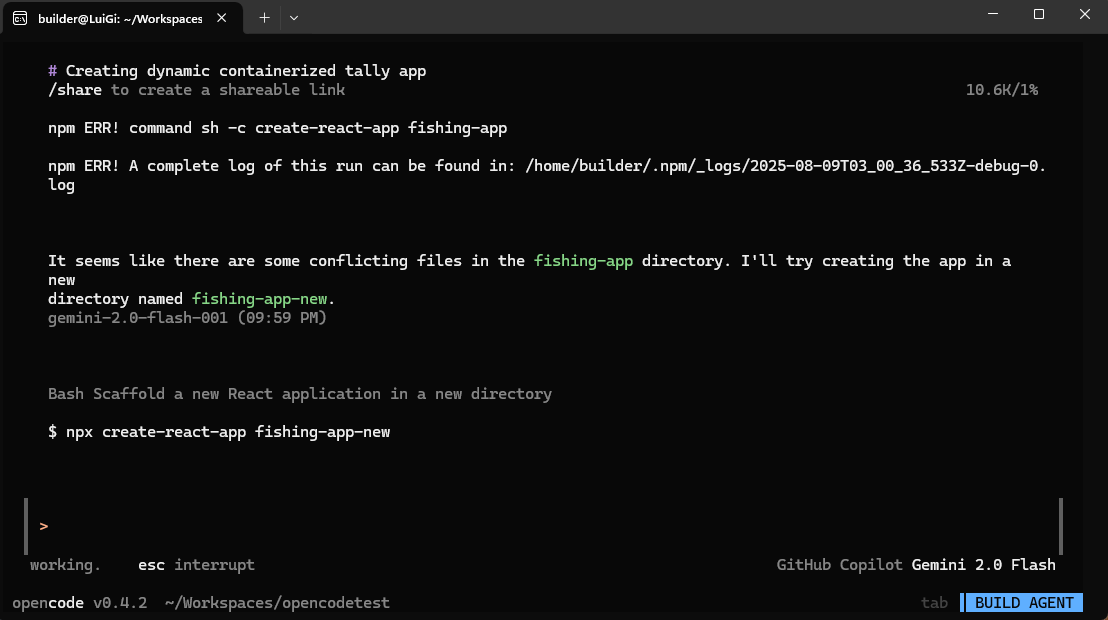Click the GitHub Copilot provider label
The image size is (1108, 620).
click(839, 565)
